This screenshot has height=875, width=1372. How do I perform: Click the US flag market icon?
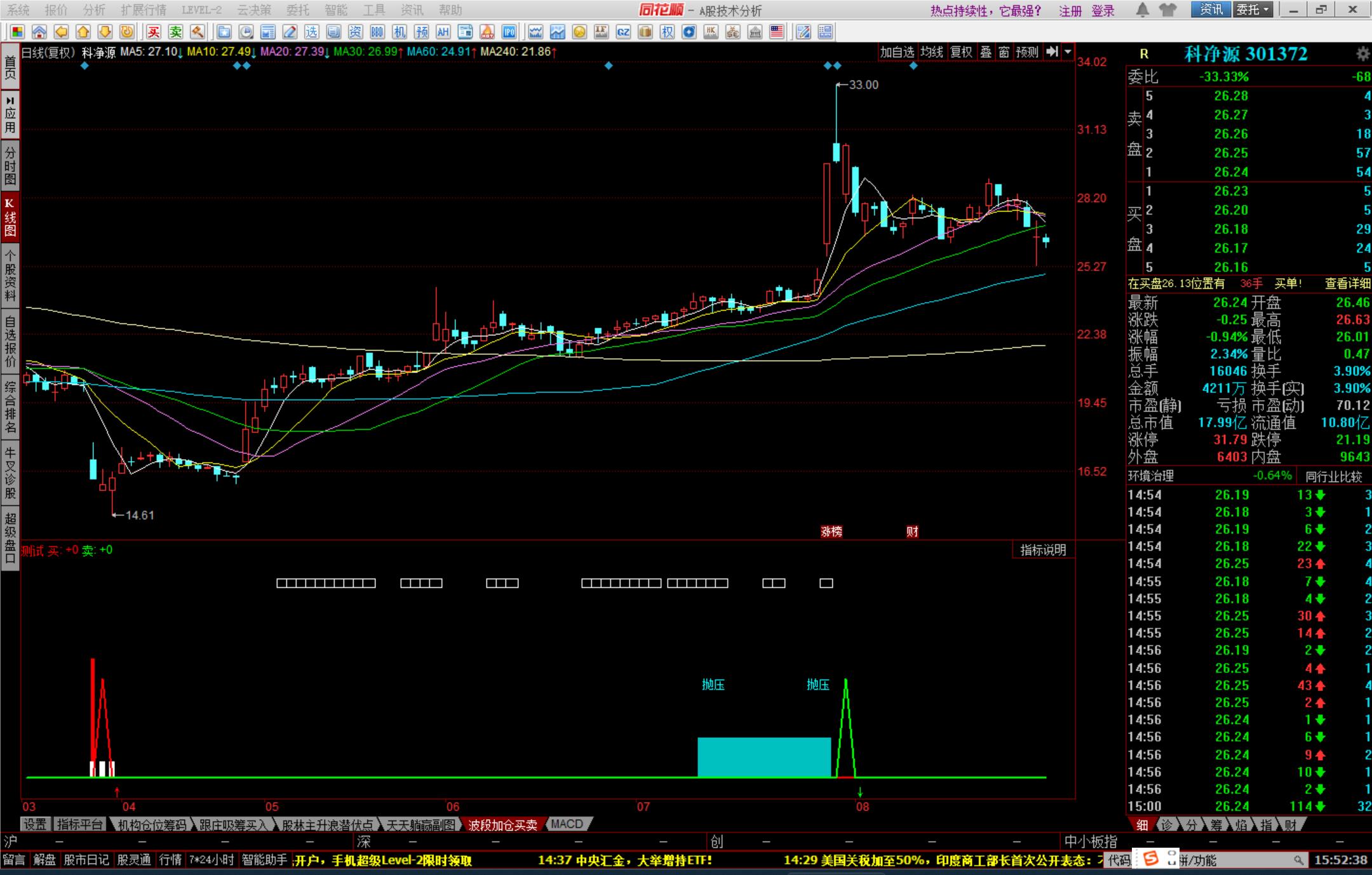coord(776,32)
